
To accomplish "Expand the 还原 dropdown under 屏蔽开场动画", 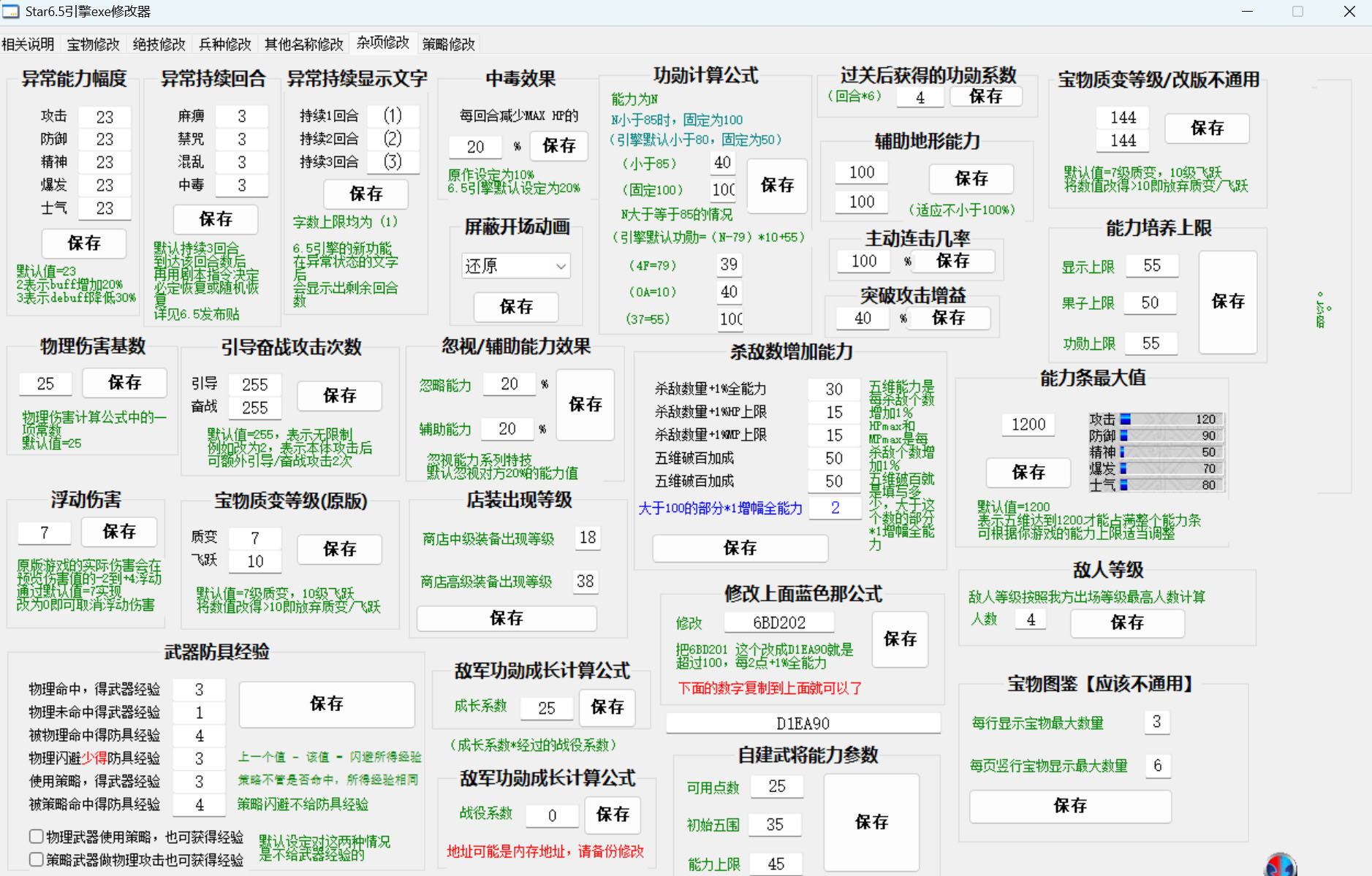I will [516, 265].
